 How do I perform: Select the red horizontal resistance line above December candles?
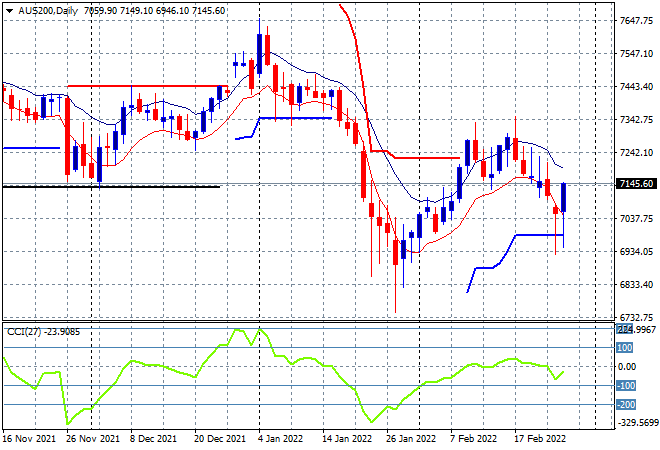(148, 86)
